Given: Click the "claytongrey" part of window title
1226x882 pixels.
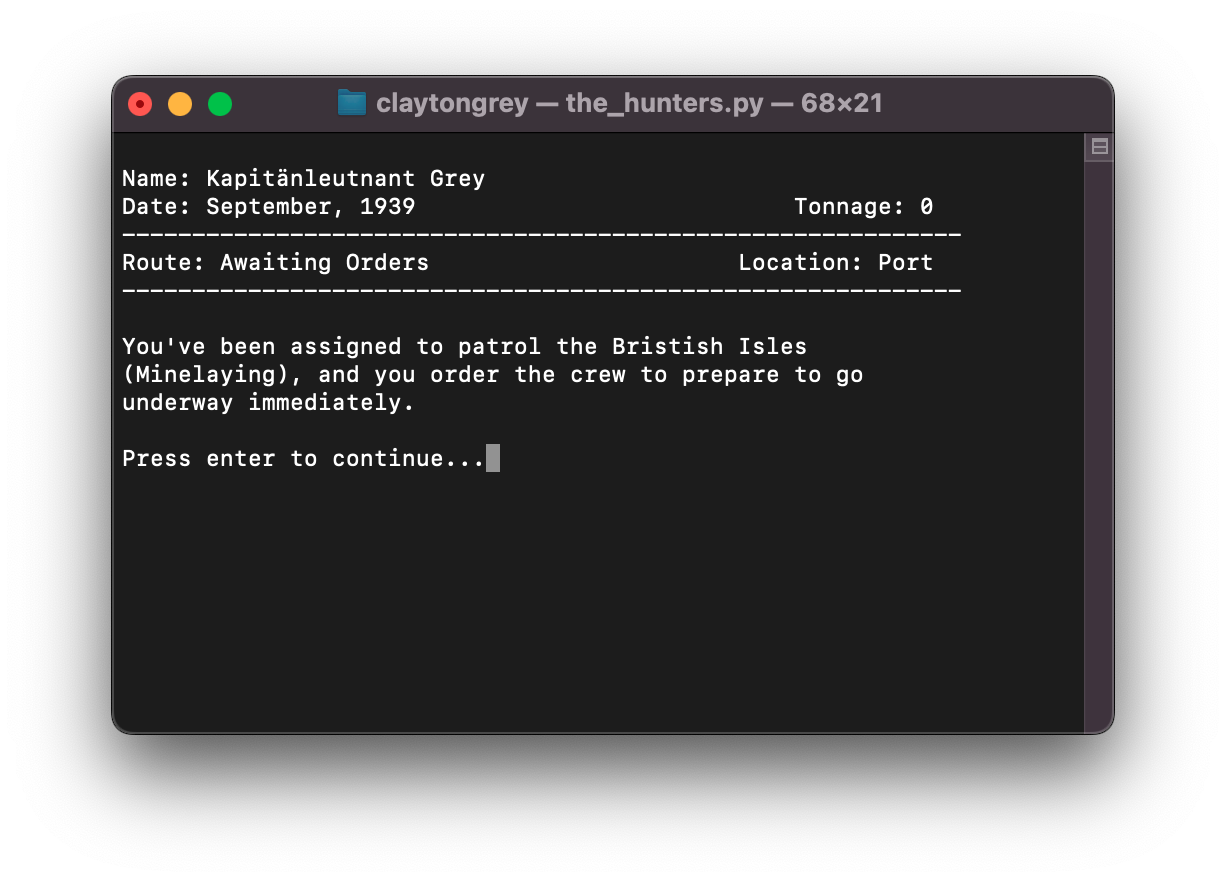Looking at the screenshot, I should coord(452,103).
